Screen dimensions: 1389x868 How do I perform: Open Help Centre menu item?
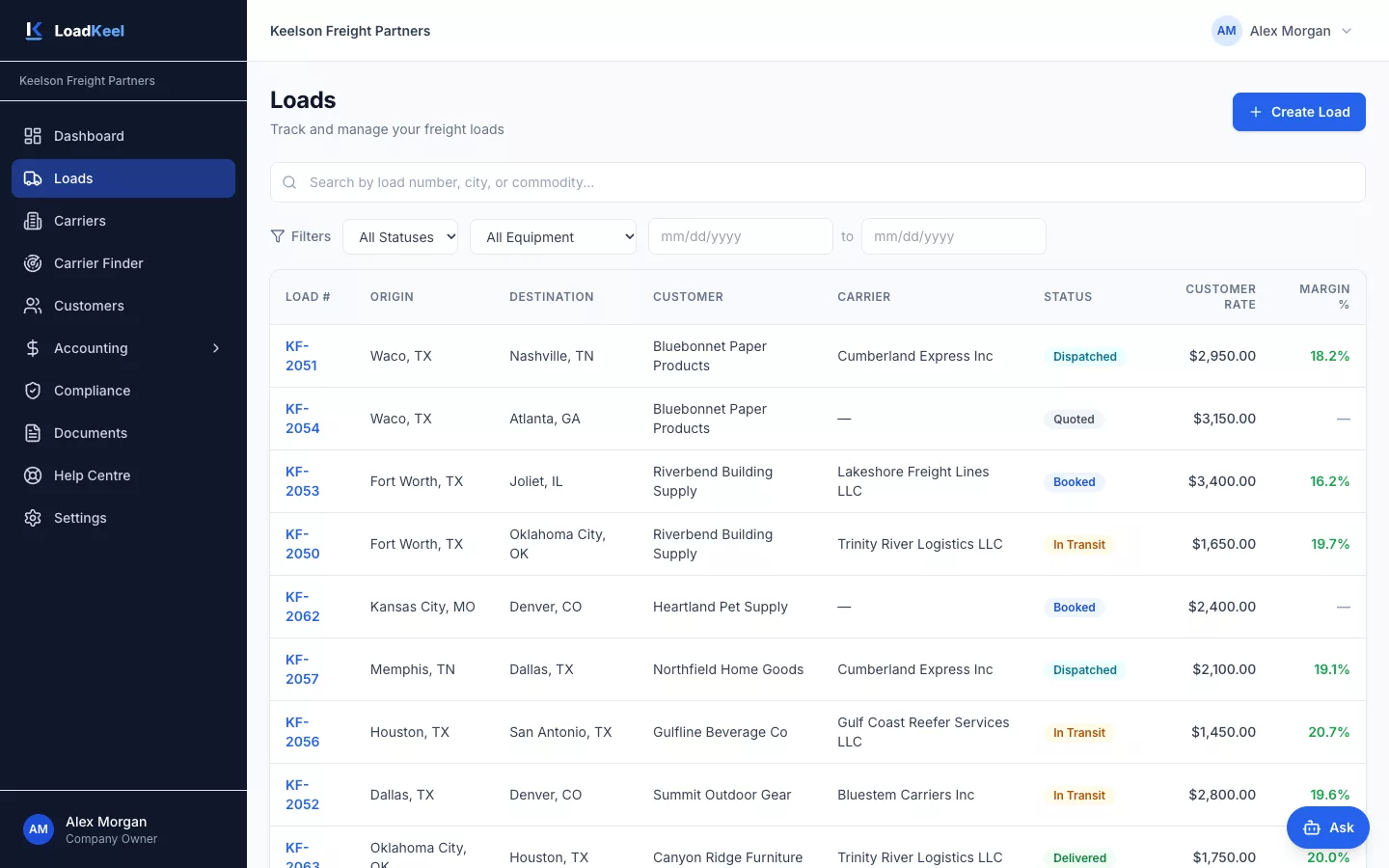click(x=123, y=475)
